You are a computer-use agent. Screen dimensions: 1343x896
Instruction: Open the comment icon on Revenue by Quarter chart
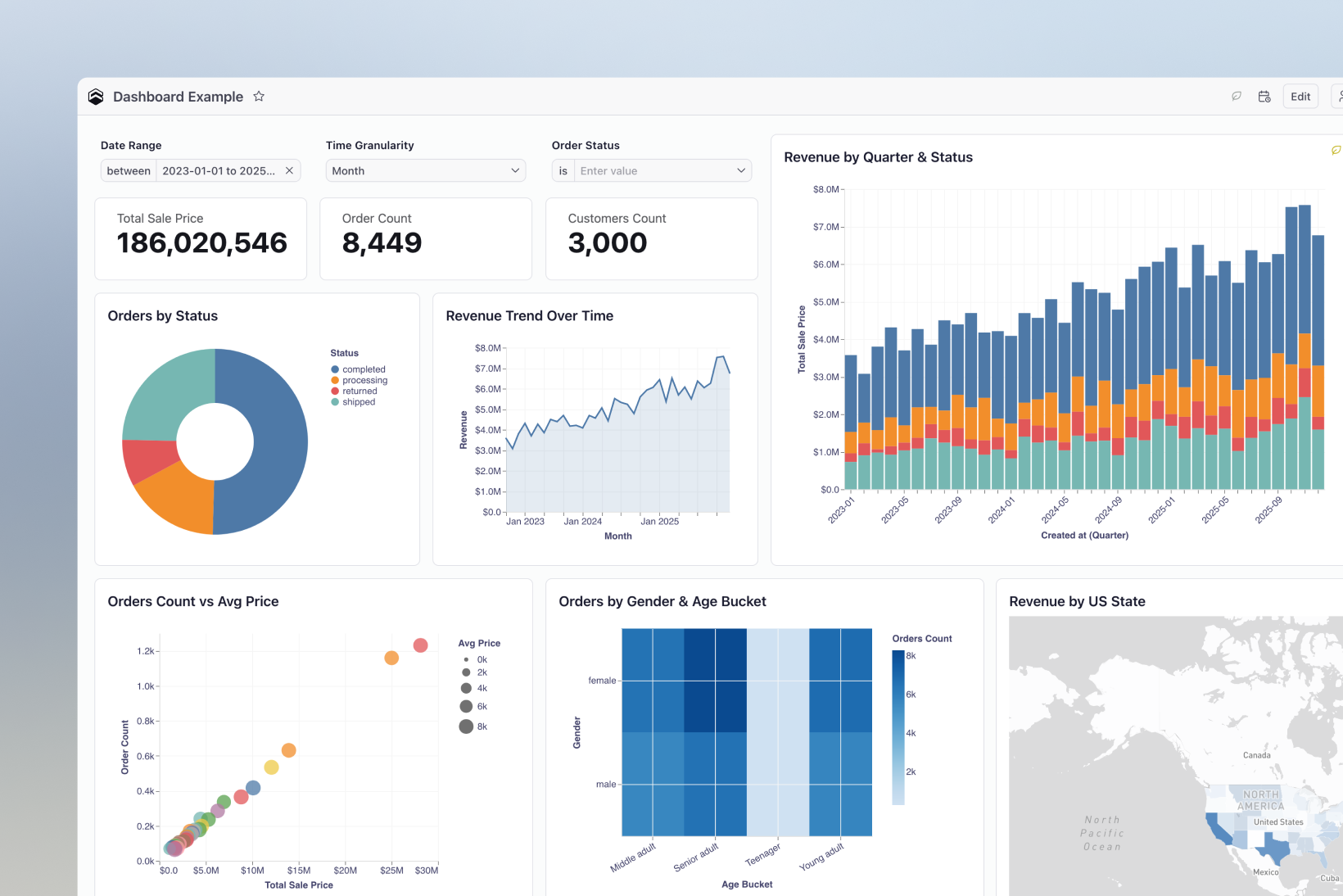pyautogui.click(x=1336, y=150)
